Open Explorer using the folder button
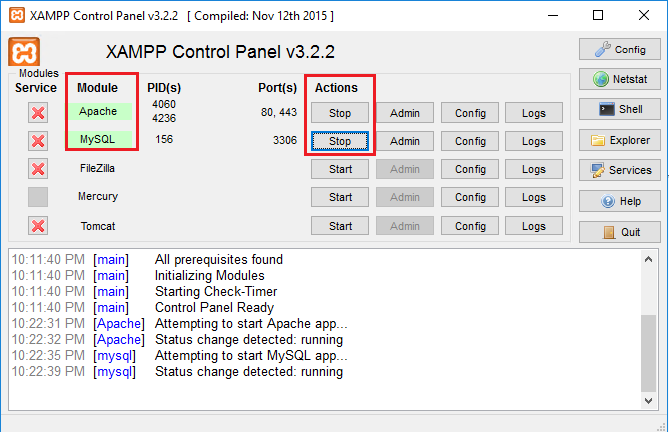 pos(620,140)
